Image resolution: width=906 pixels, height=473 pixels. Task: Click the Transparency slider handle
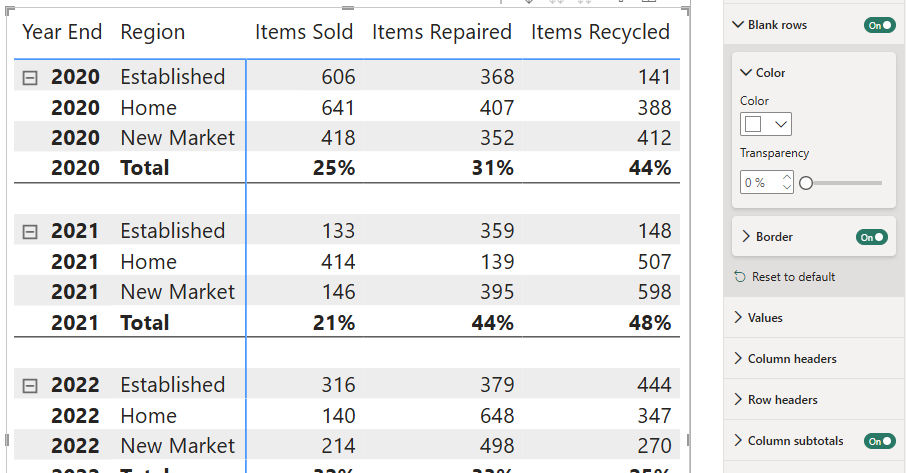tap(806, 183)
